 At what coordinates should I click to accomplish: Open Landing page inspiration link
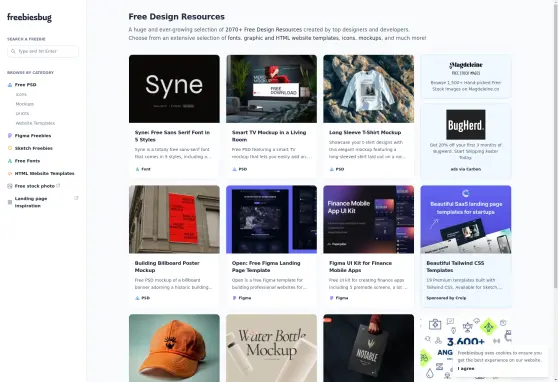(31, 202)
